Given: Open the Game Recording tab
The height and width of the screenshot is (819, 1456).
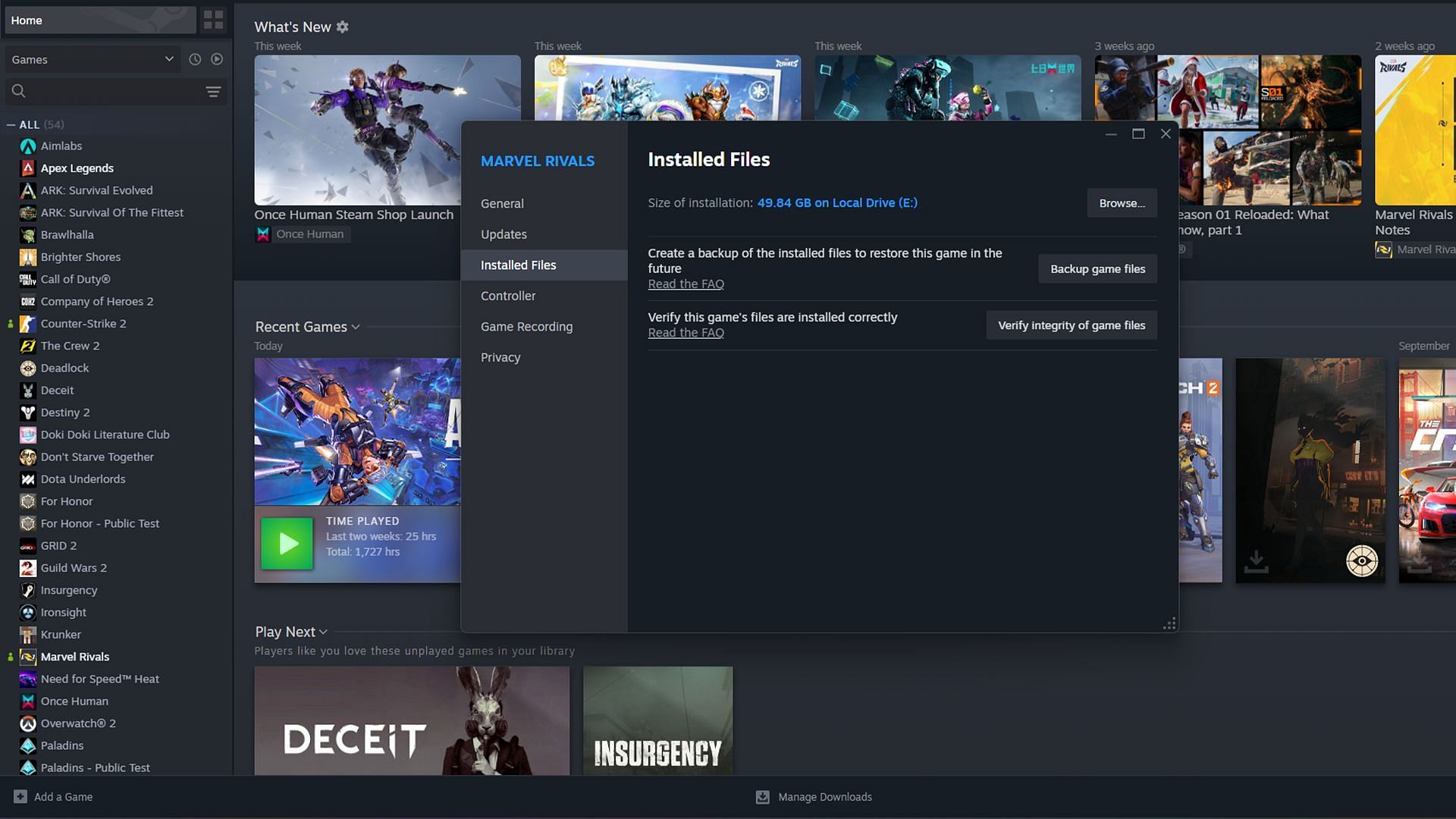Looking at the screenshot, I should [x=544, y=327].
